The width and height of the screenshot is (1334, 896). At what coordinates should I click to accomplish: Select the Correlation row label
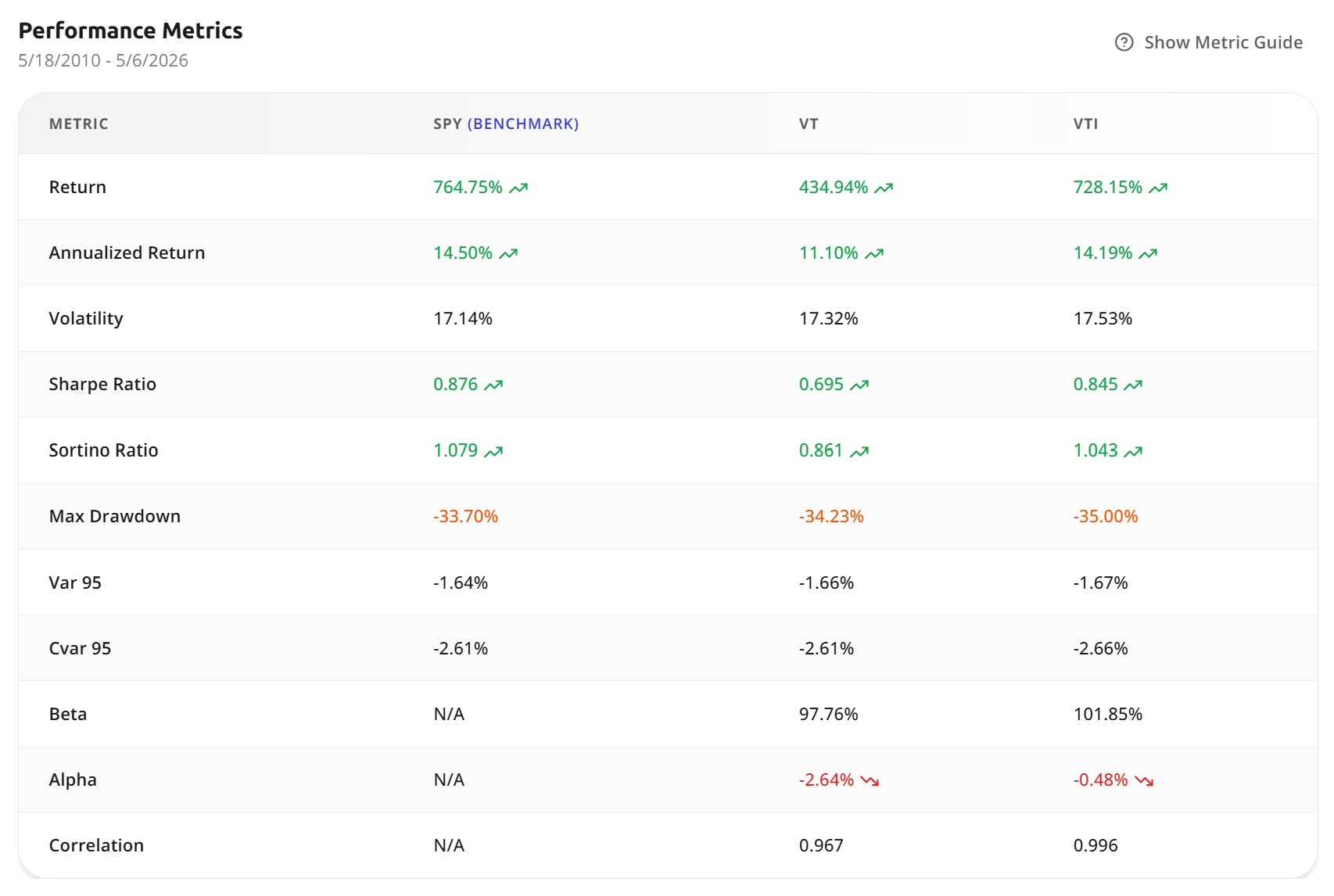96,845
